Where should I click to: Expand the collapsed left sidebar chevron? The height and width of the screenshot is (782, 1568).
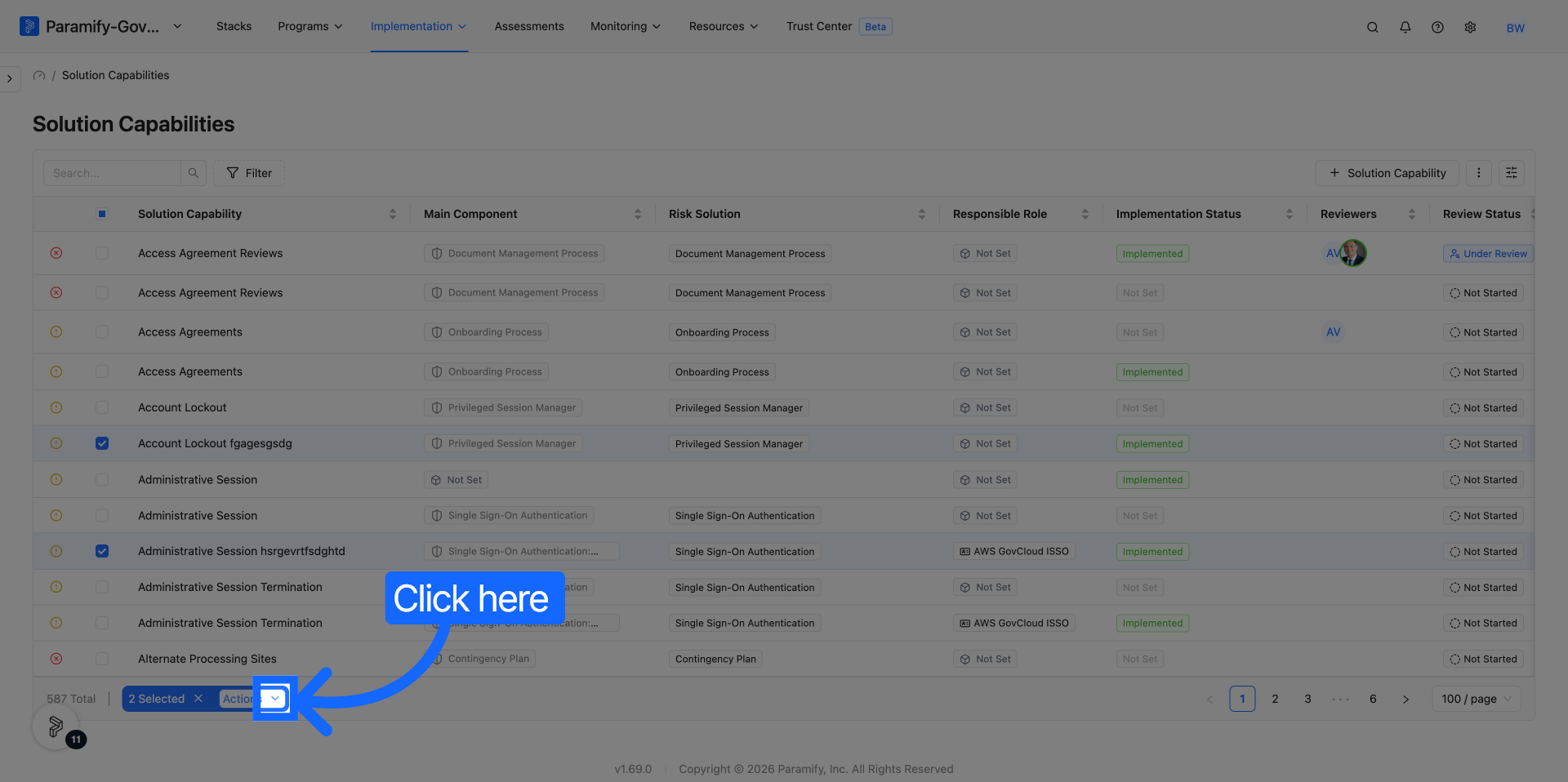[10, 78]
